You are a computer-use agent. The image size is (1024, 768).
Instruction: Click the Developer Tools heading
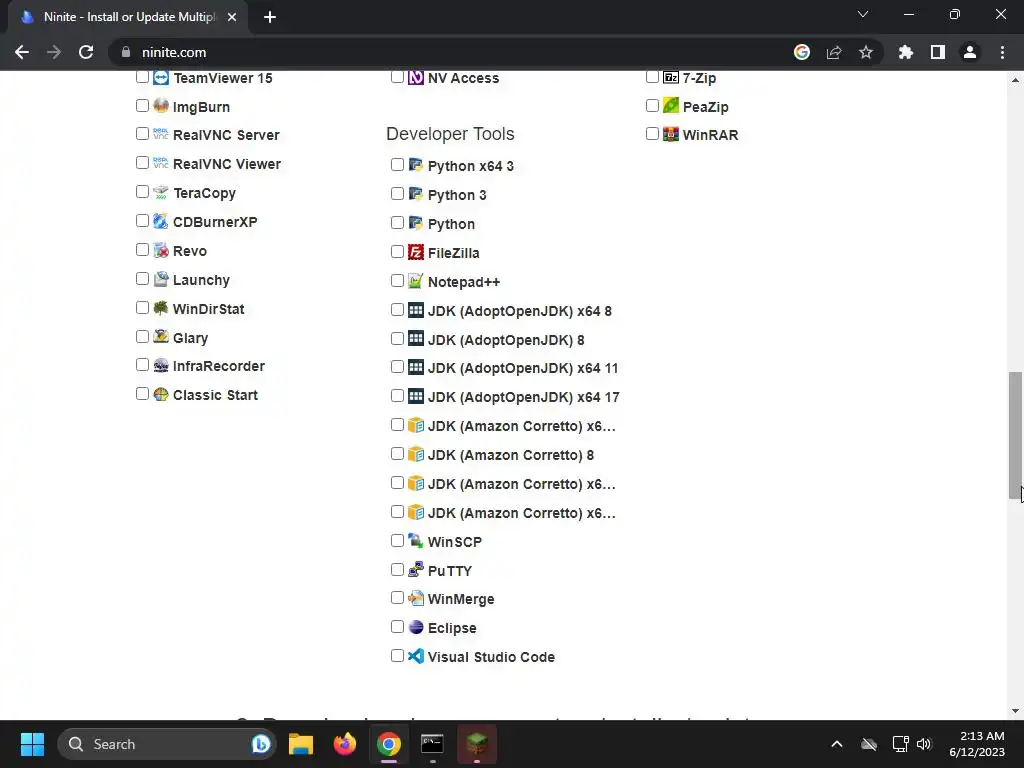point(450,134)
